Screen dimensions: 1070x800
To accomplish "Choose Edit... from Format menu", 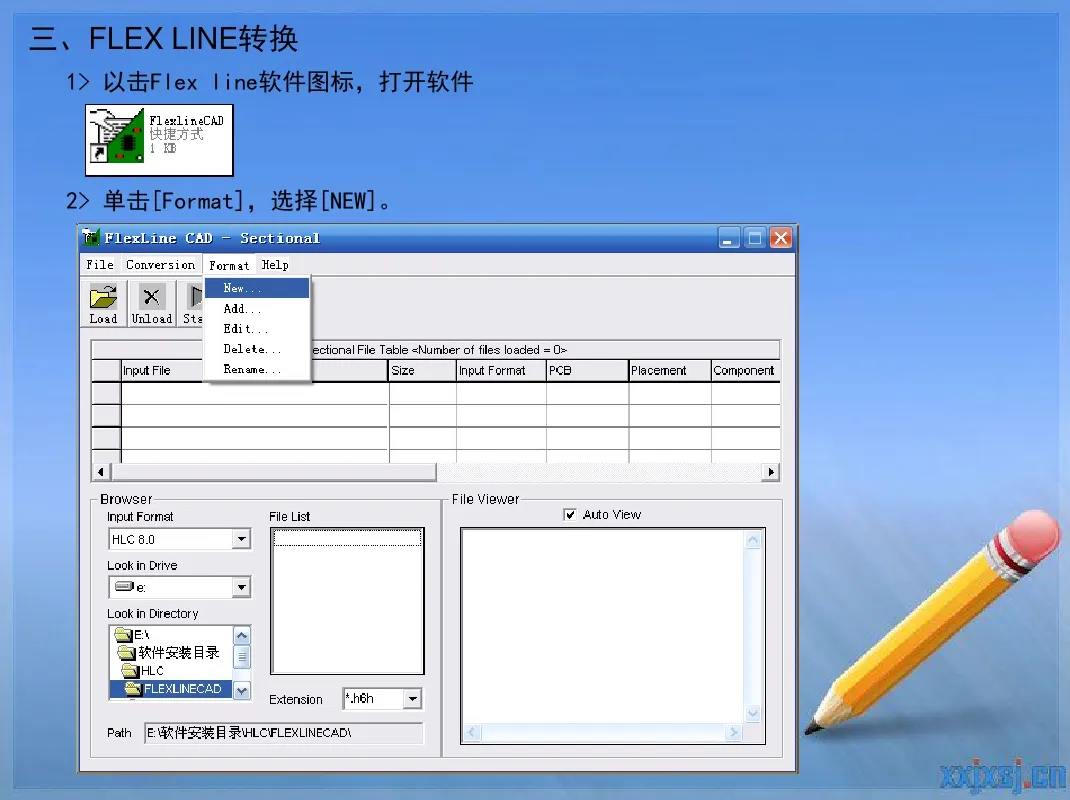I will pyautogui.click(x=257, y=328).
